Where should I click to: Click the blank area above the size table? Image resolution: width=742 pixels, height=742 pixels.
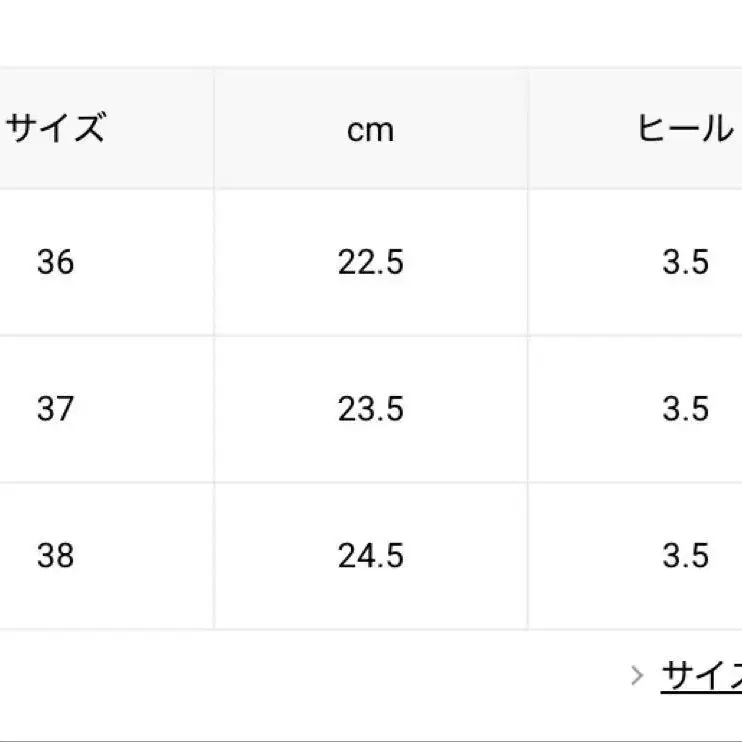pos(370,35)
